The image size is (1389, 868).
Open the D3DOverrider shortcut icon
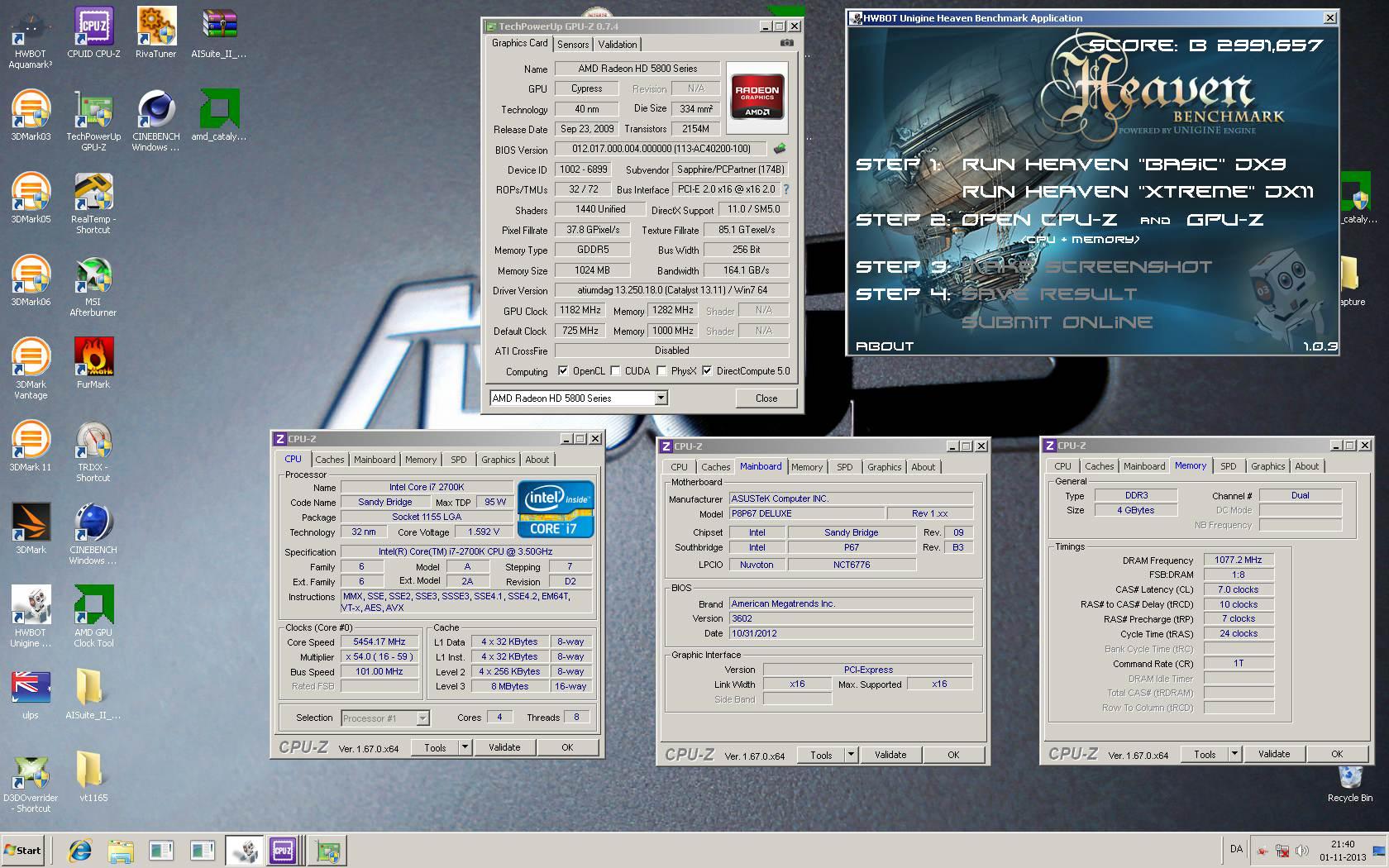click(31, 782)
